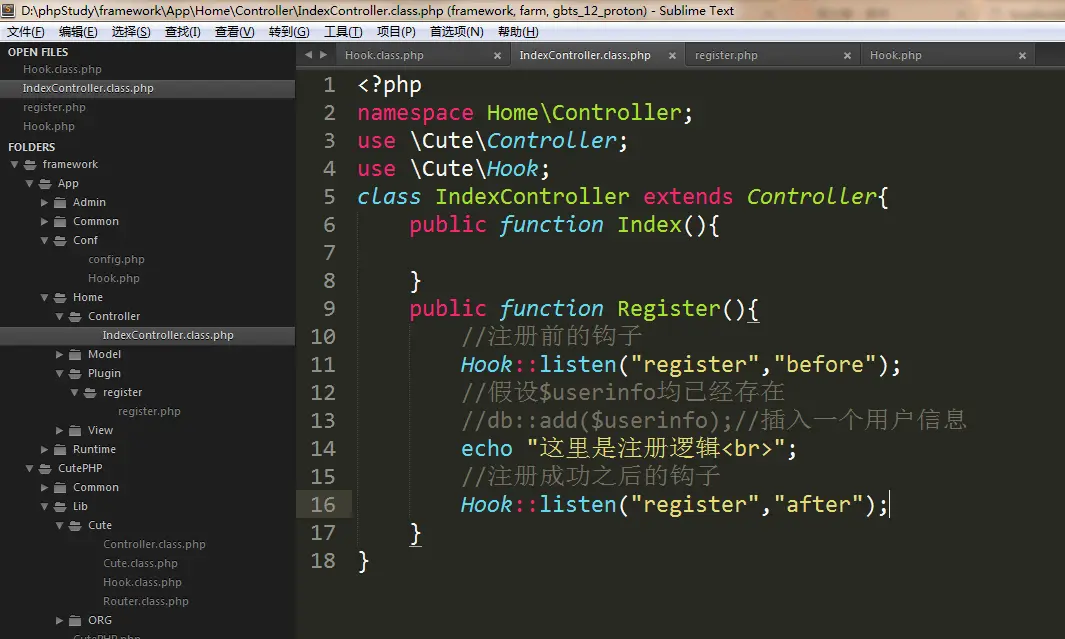1065x639 pixels.
Task: Open the 项目(P) menu
Action: point(396,32)
